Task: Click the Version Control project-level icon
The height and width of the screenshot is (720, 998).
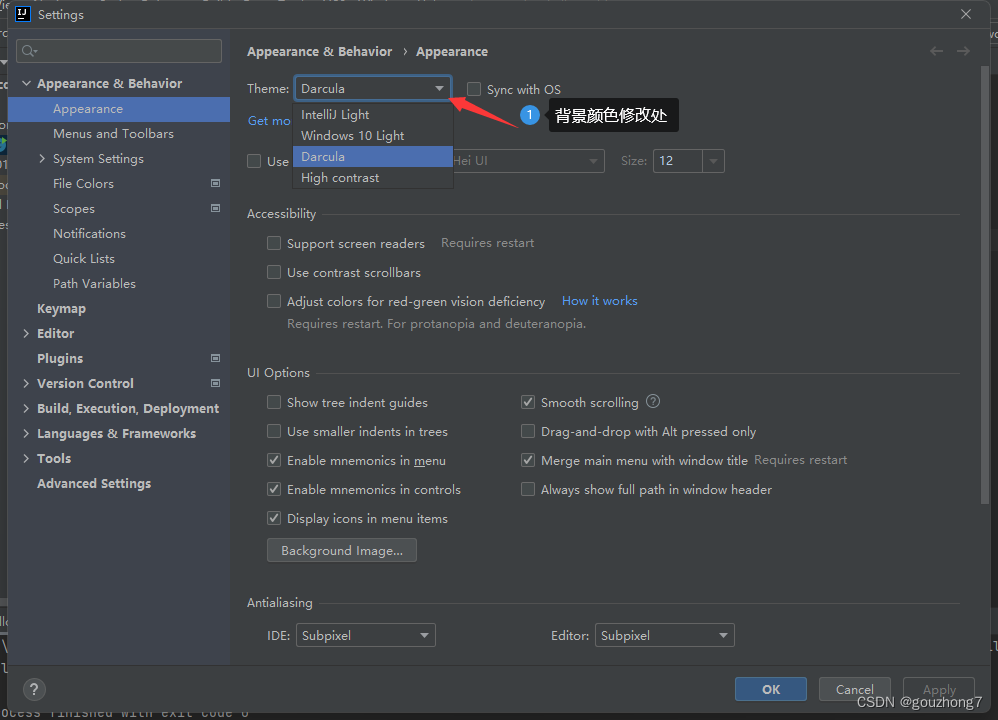Action: point(215,383)
